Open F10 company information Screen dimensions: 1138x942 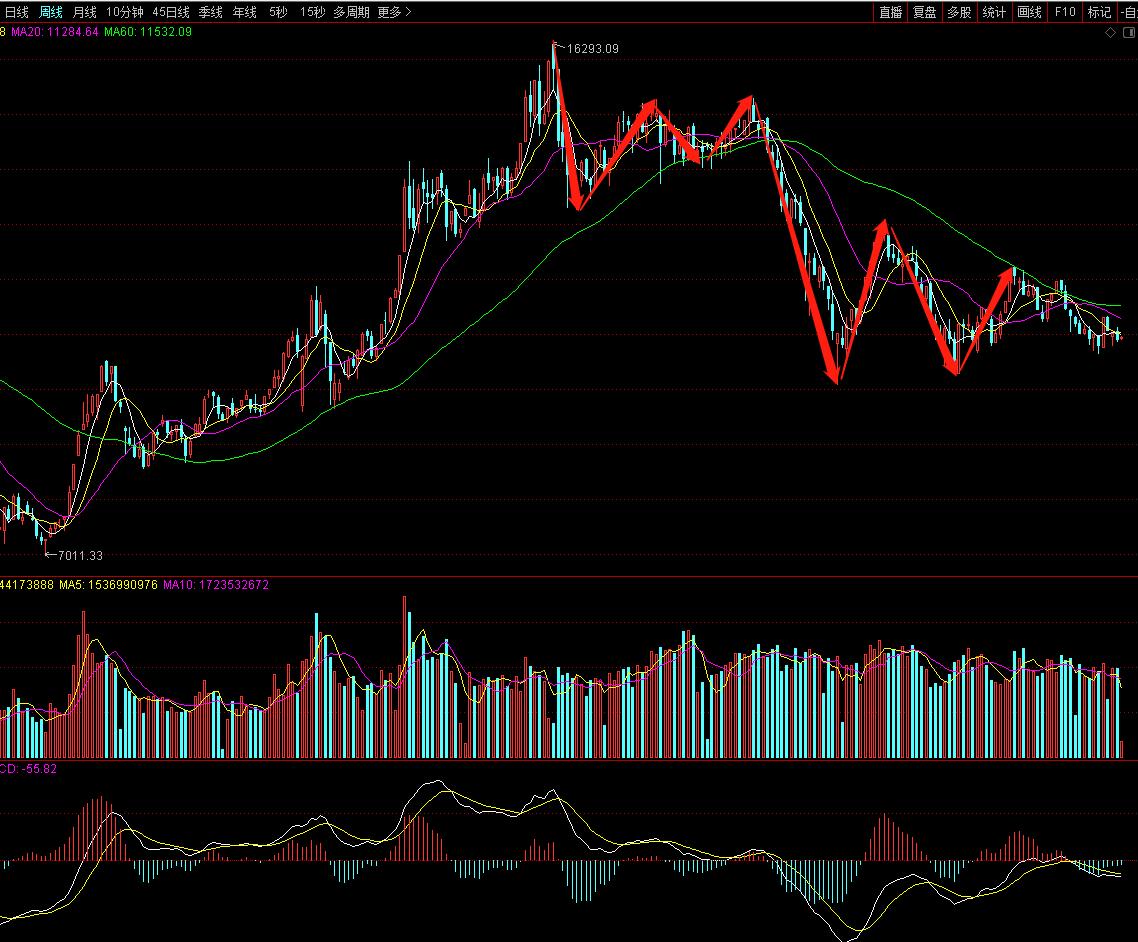[x=1065, y=12]
